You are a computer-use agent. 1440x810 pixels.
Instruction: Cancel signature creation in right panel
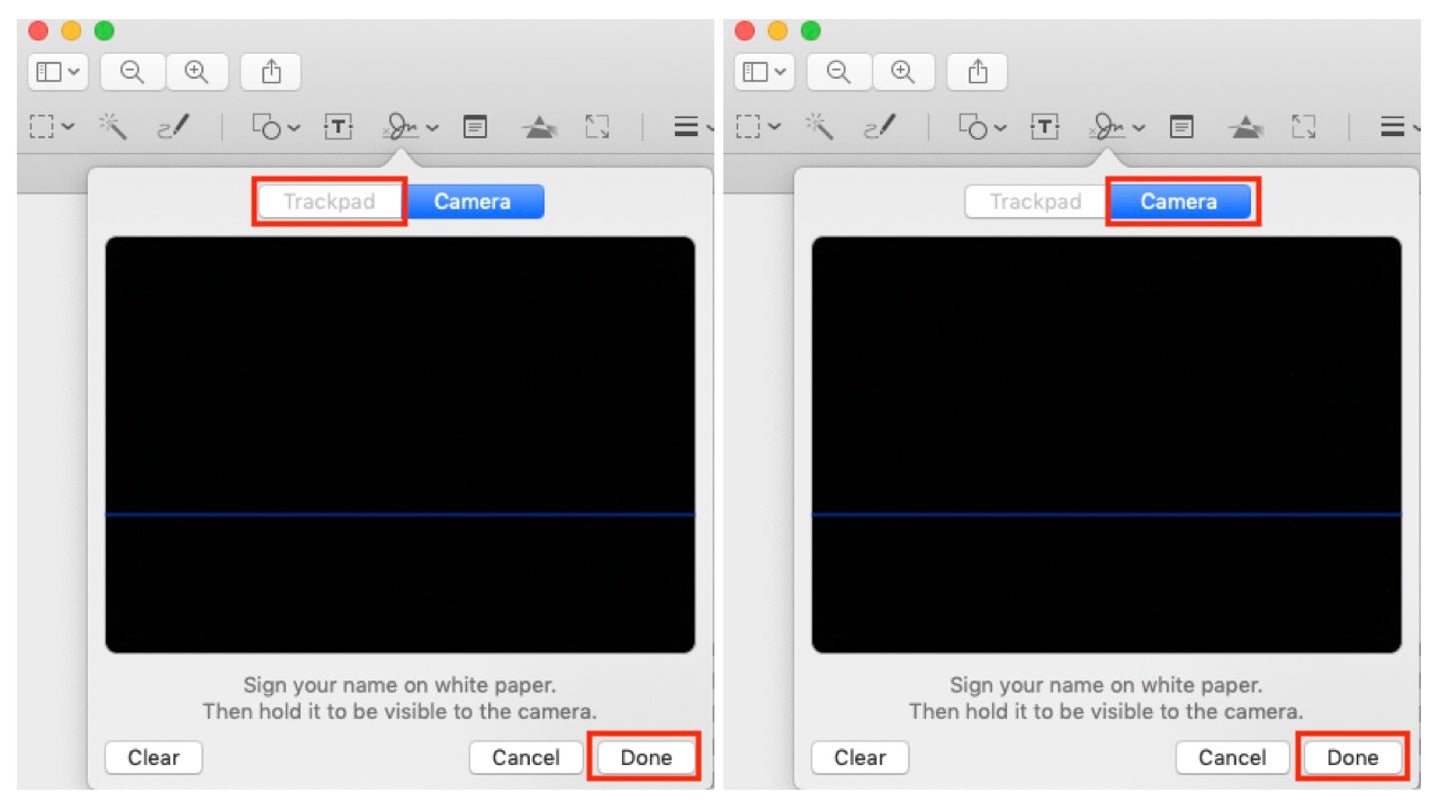[1232, 758]
